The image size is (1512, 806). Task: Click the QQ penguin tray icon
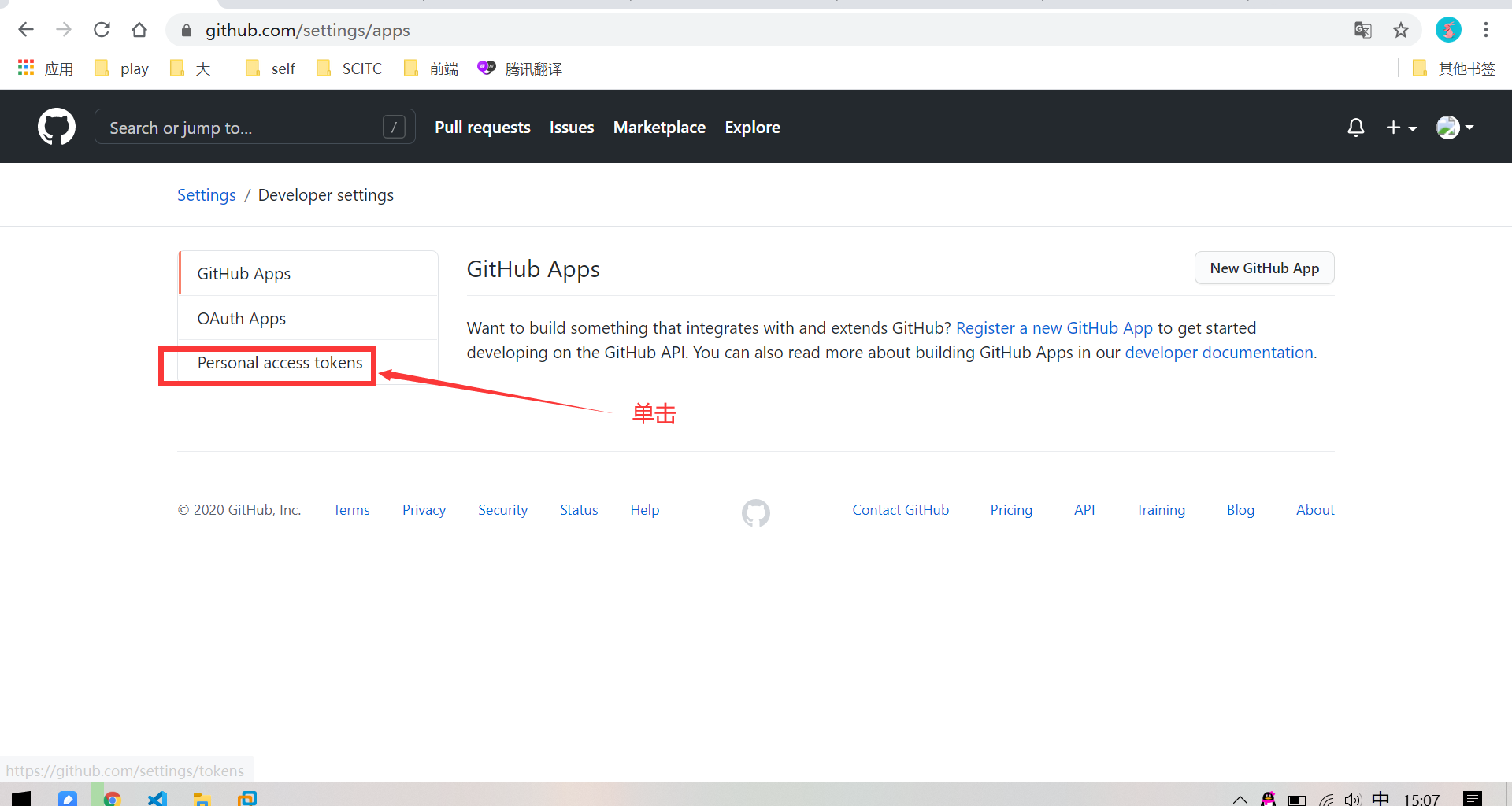(x=1268, y=798)
